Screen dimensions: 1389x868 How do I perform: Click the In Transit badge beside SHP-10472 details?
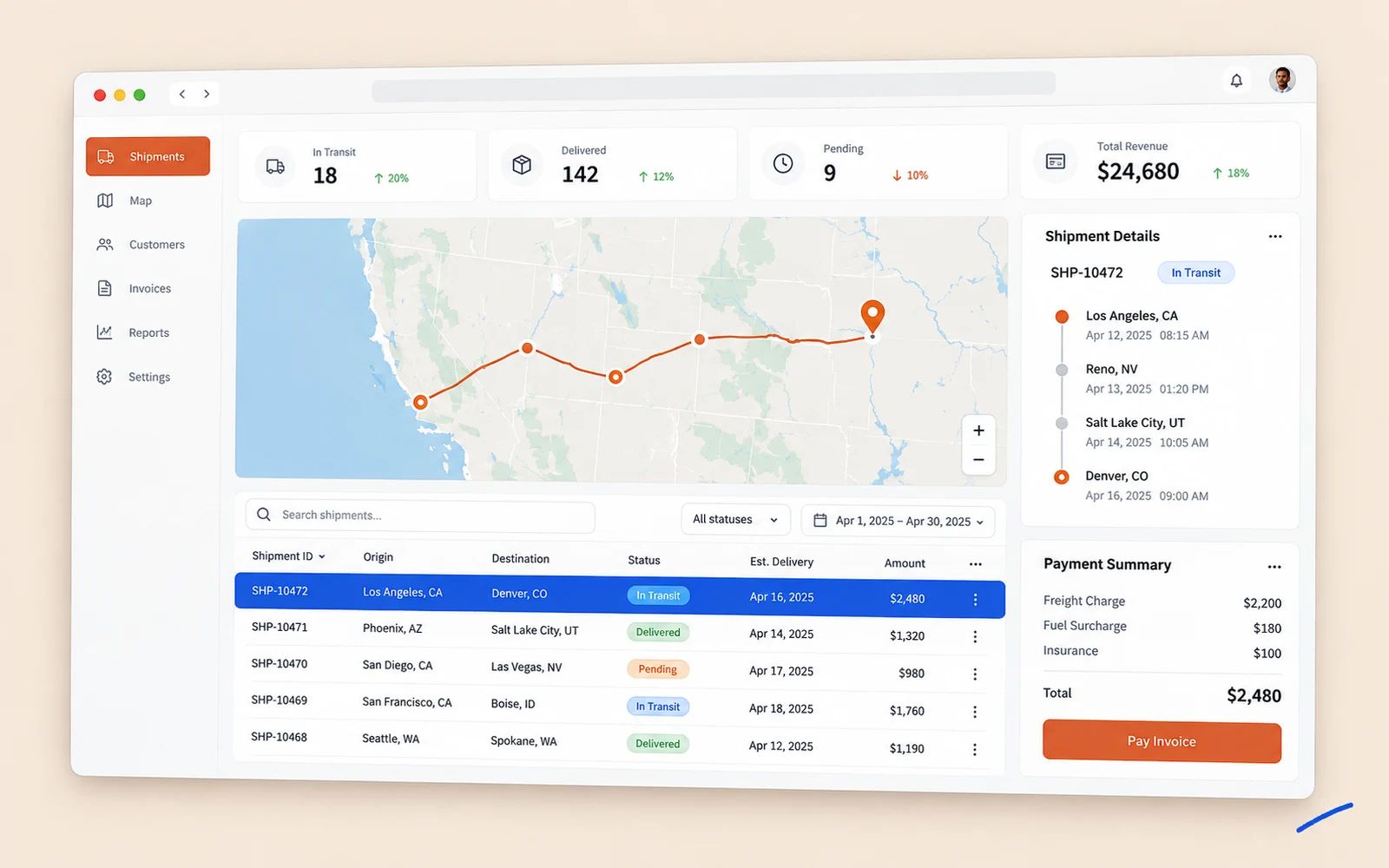pyautogui.click(x=1195, y=273)
